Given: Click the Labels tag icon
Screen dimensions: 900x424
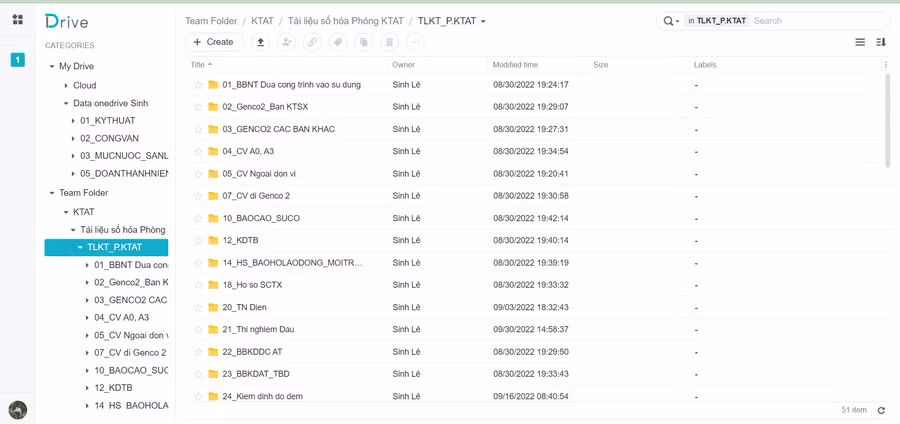Looking at the screenshot, I should [338, 42].
